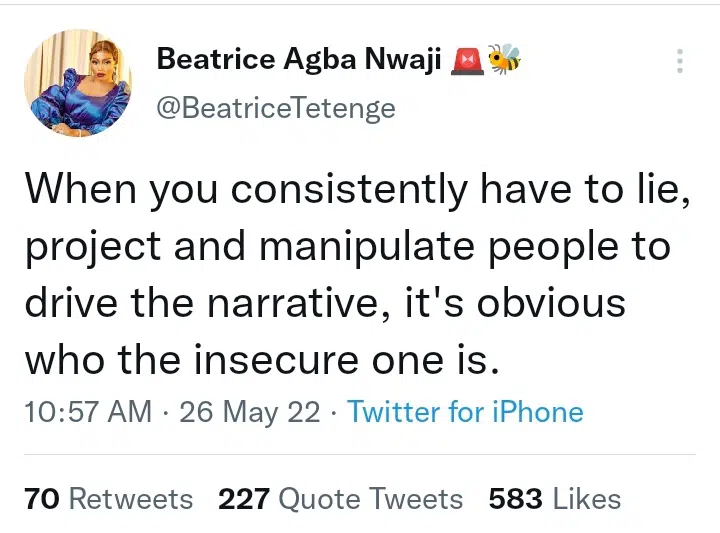The width and height of the screenshot is (720, 533).
Task: View the 70 Retweets list
Action: click(108, 499)
